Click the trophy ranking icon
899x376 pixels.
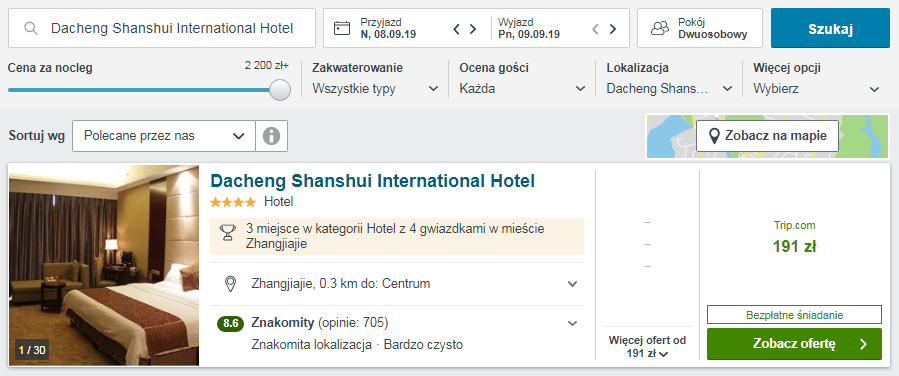tap(228, 232)
